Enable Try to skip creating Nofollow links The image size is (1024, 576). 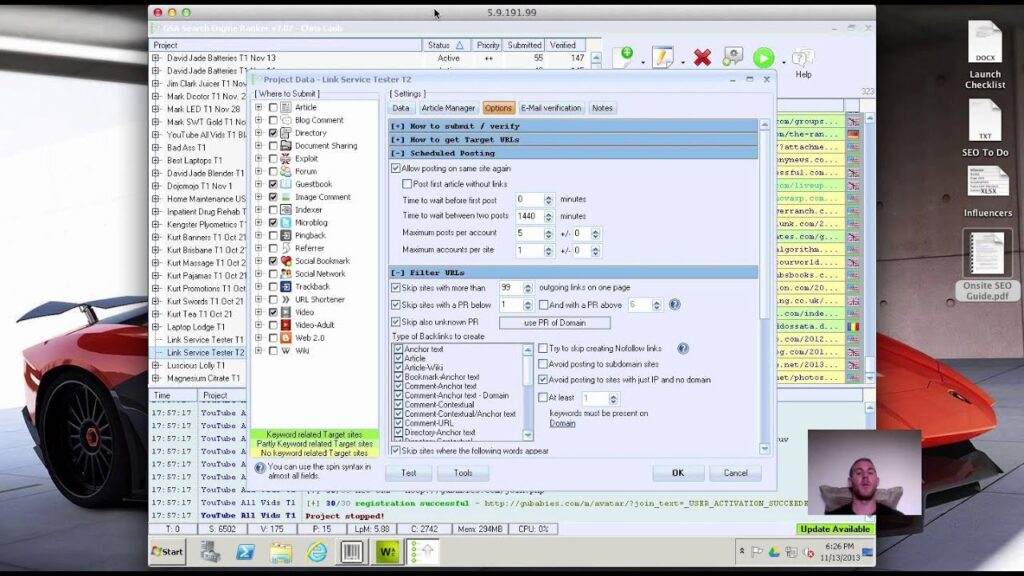(543, 349)
